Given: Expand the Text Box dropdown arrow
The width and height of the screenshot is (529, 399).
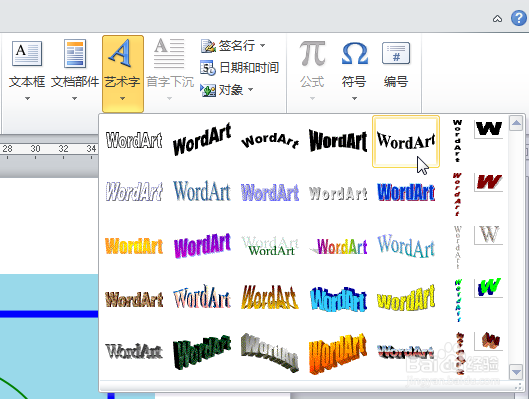Looking at the screenshot, I should coord(27,98).
